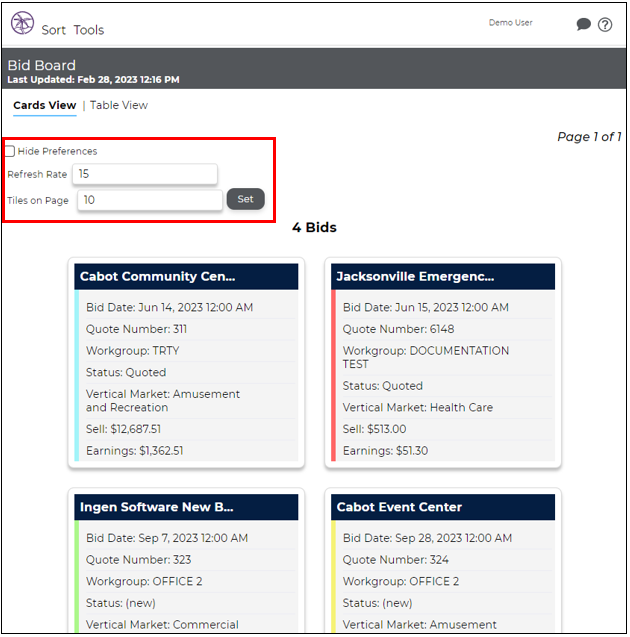Click the Refresh Rate input field

click(x=145, y=174)
